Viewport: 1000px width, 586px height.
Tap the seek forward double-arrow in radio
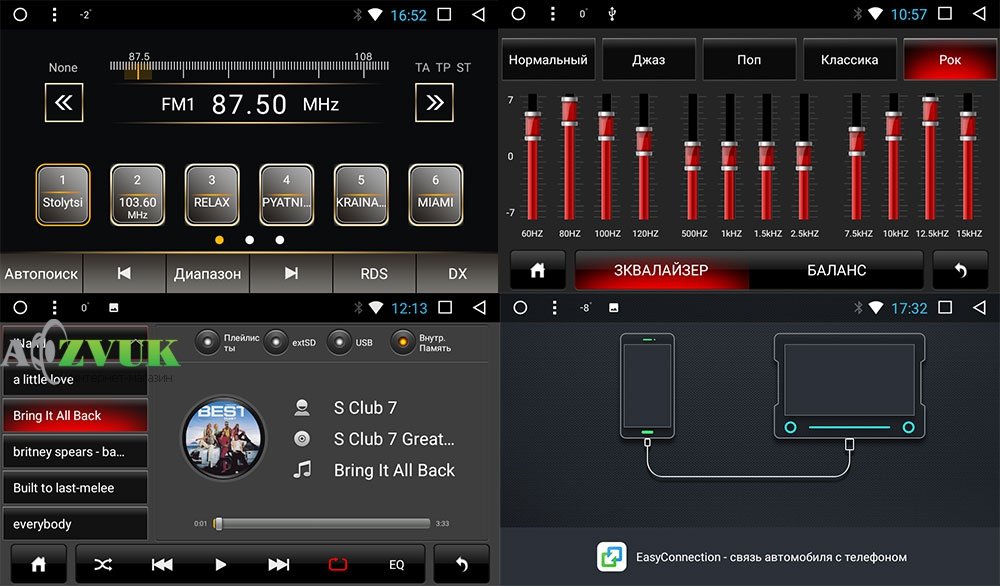tap(434, 103)
